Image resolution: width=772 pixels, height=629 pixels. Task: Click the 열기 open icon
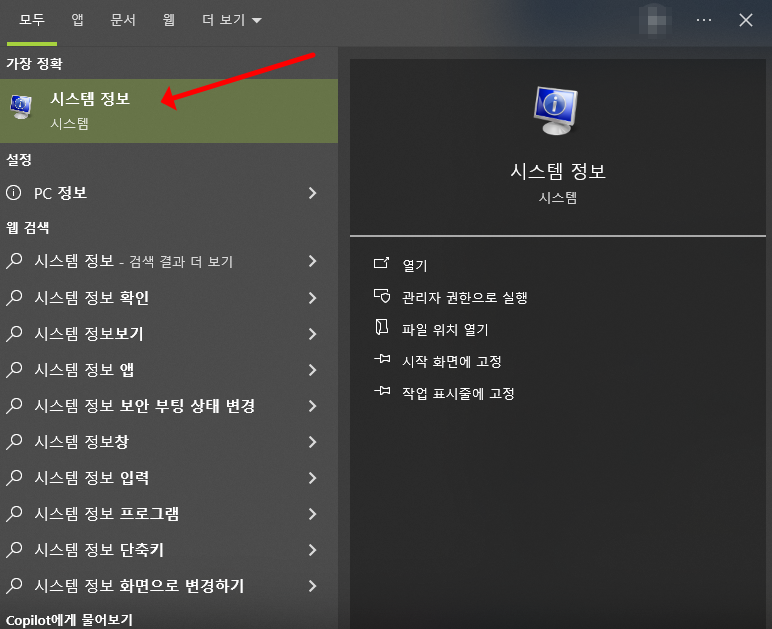382,263
